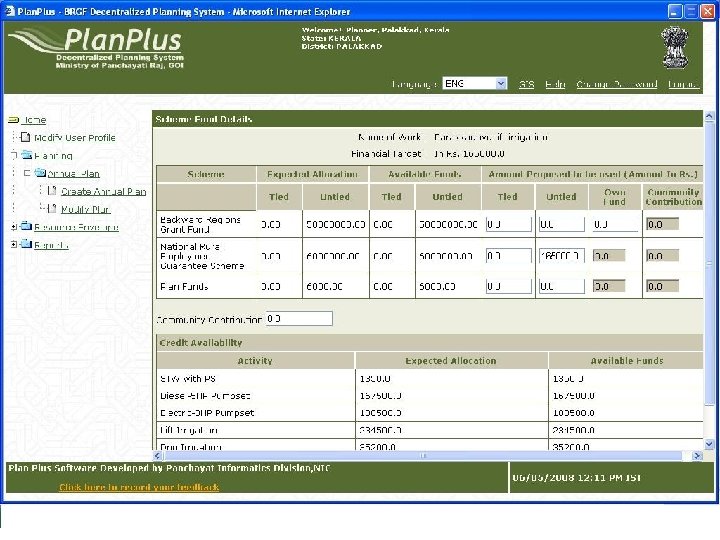Image resolution: width=720 pixels, height=540 pixels.
Task: Click the Expected Allocation header in scheme table
Action: point(312,174)
